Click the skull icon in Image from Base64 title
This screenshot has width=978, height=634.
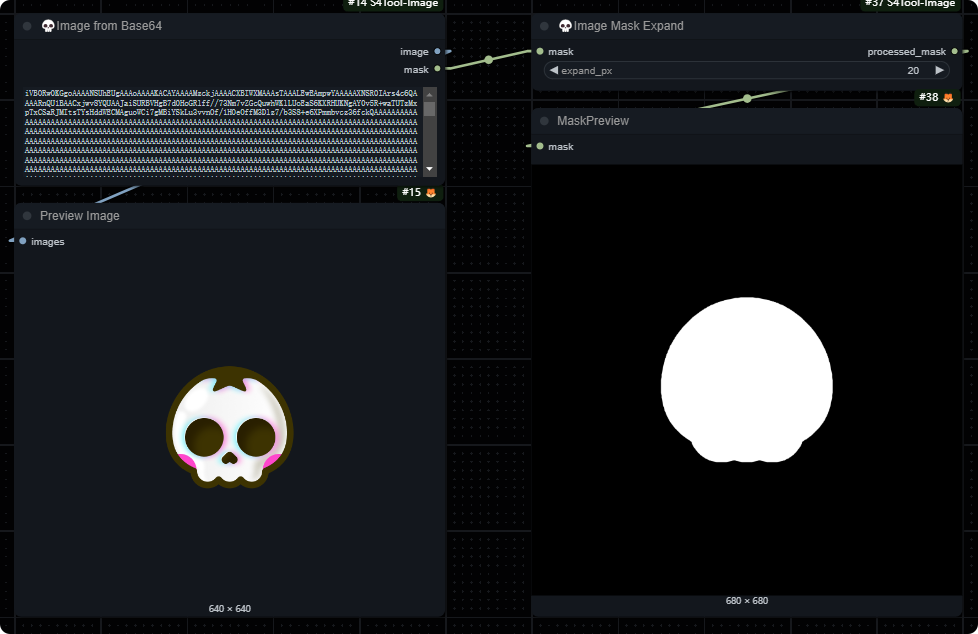(x=48, y=26)
